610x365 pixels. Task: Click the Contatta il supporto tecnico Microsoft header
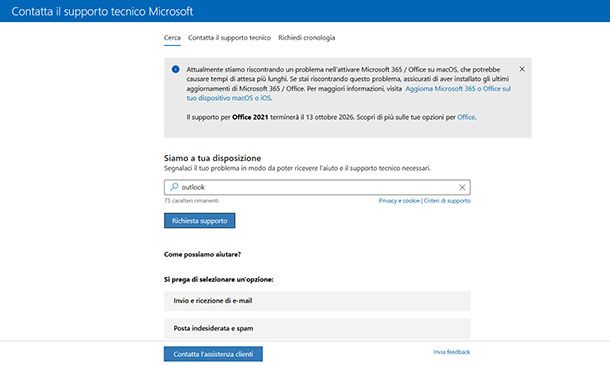pyautogui.click(x=102, y=11)
